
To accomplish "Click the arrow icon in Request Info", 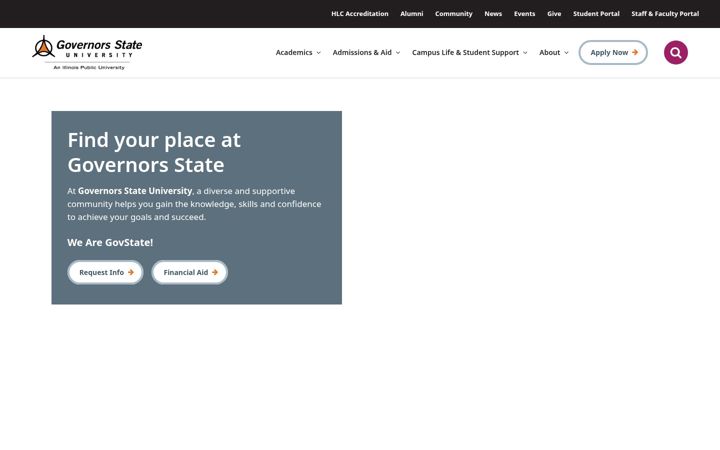I will coord(131,272).
